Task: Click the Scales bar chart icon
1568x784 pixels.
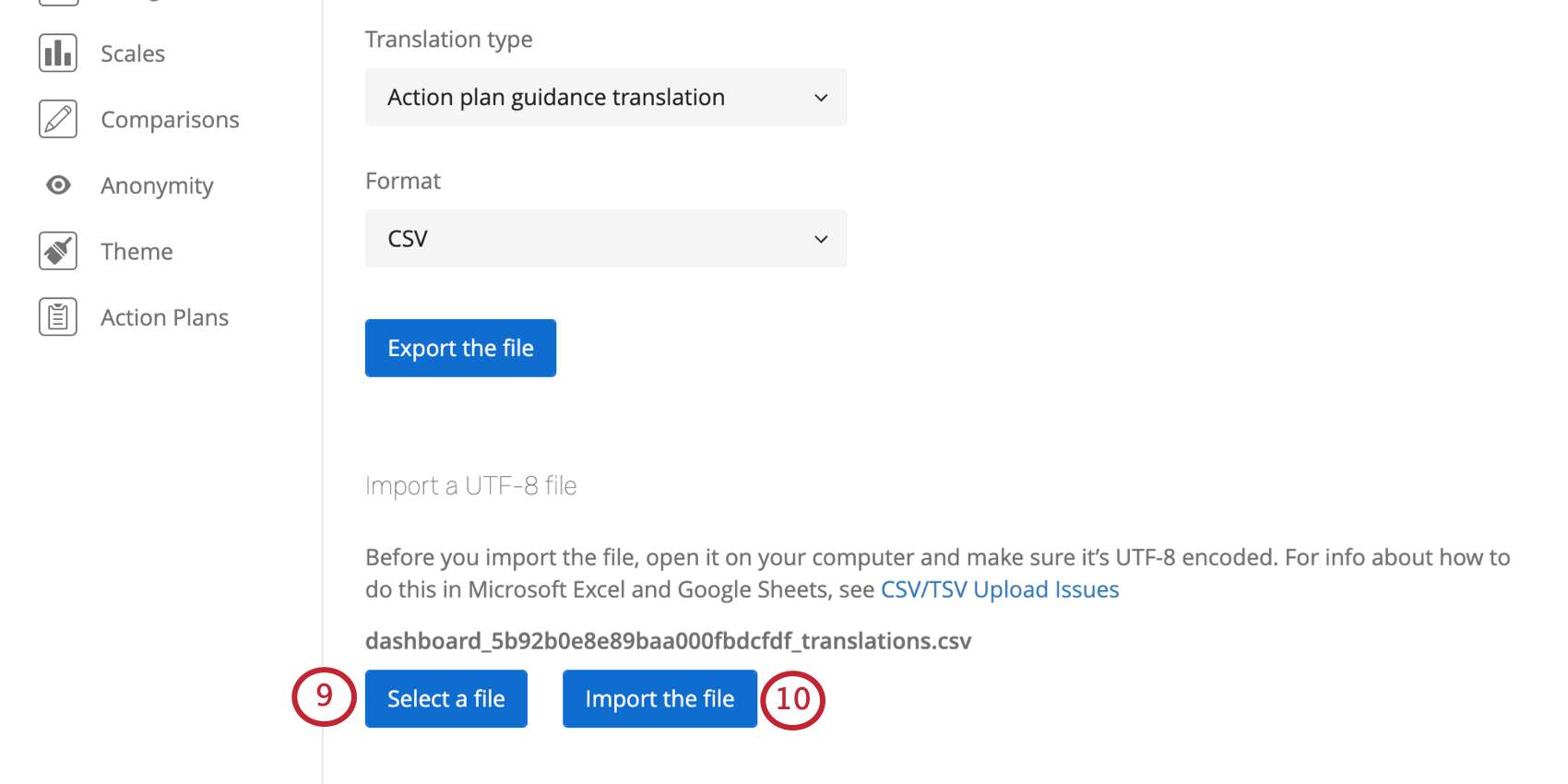Action: (x=58, y=53)
